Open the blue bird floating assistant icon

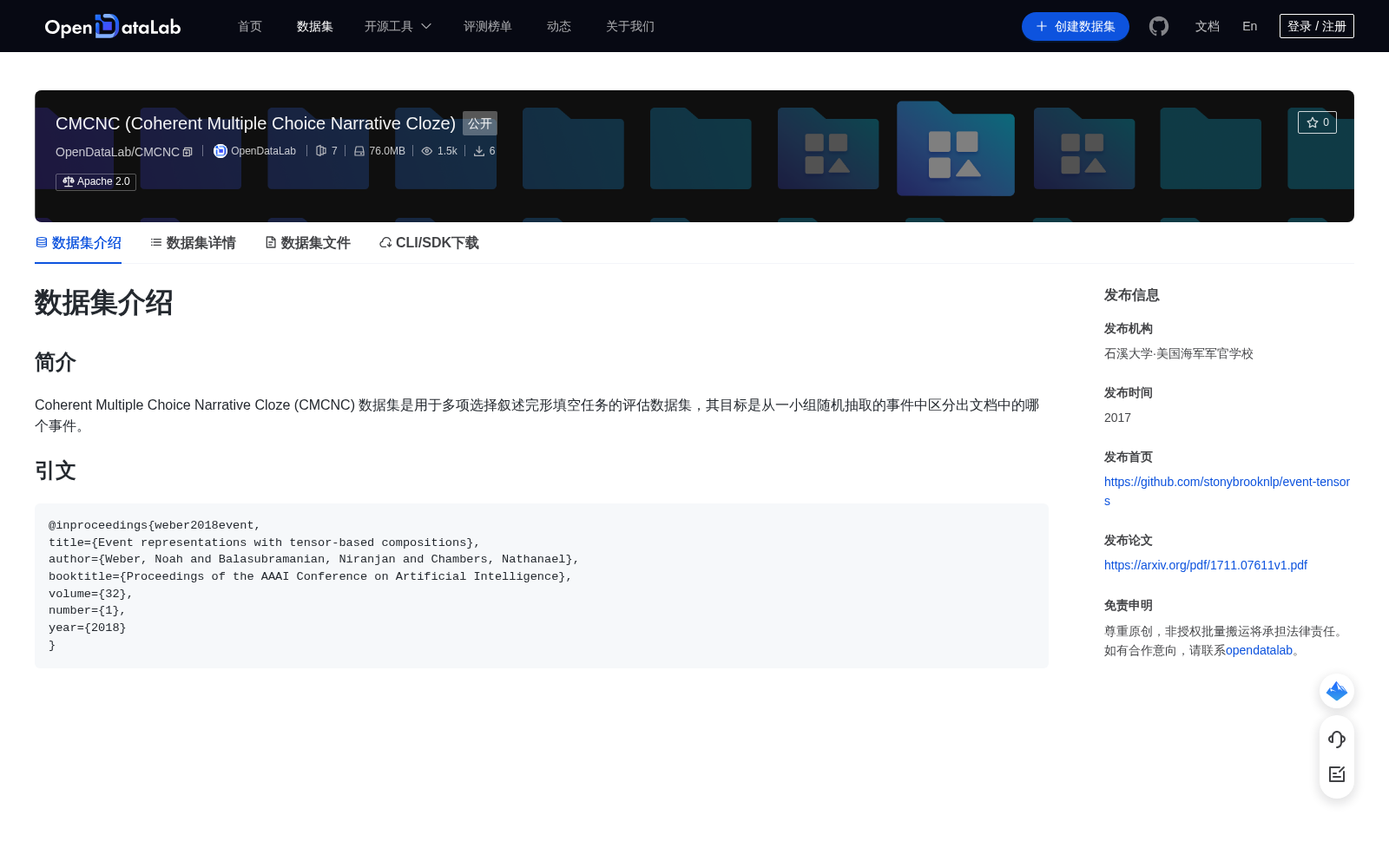1337,691
